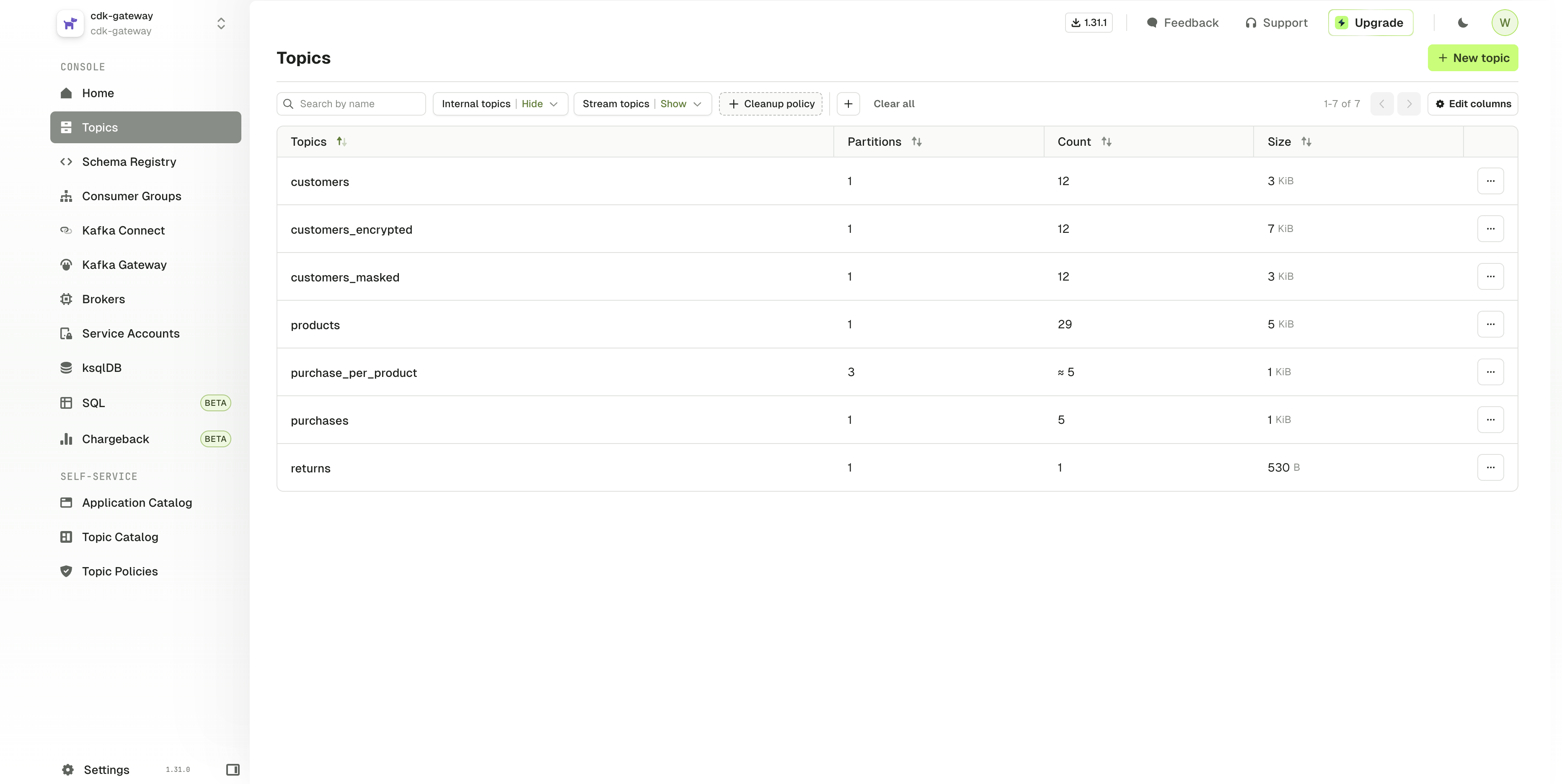The width and height of the screenshot is (1562, 784).
Task: Open the Kafka Gateway page
Action: pyautogui.click(x=124, y=265)
